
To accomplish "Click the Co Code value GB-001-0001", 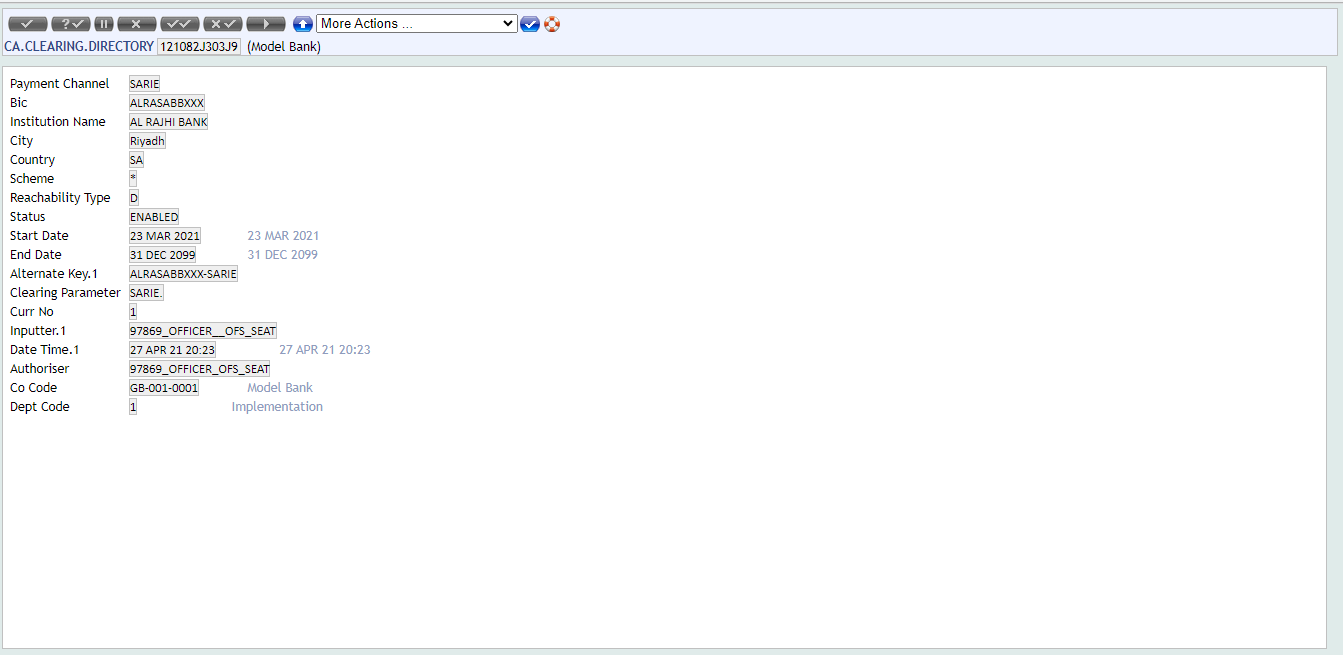I will (164, 388).
